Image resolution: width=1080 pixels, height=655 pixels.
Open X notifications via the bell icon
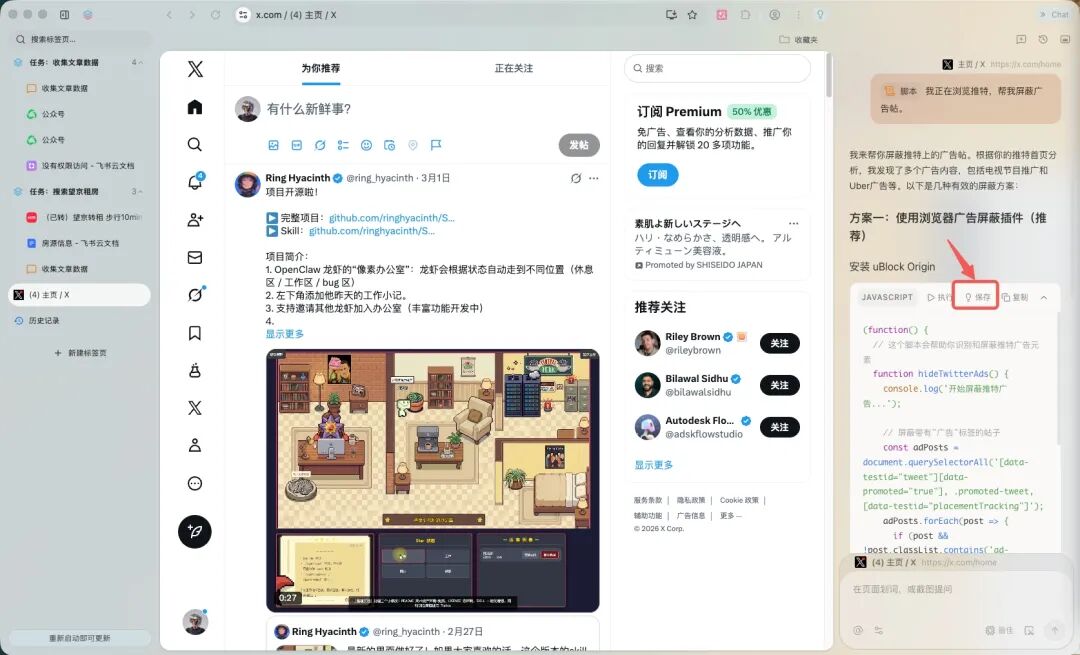pyautogui.click(x=194, y=180)
